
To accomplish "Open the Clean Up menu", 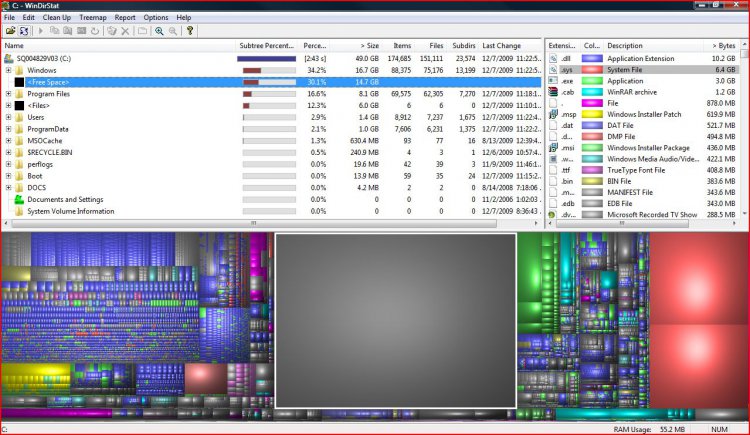I will 57,17.
